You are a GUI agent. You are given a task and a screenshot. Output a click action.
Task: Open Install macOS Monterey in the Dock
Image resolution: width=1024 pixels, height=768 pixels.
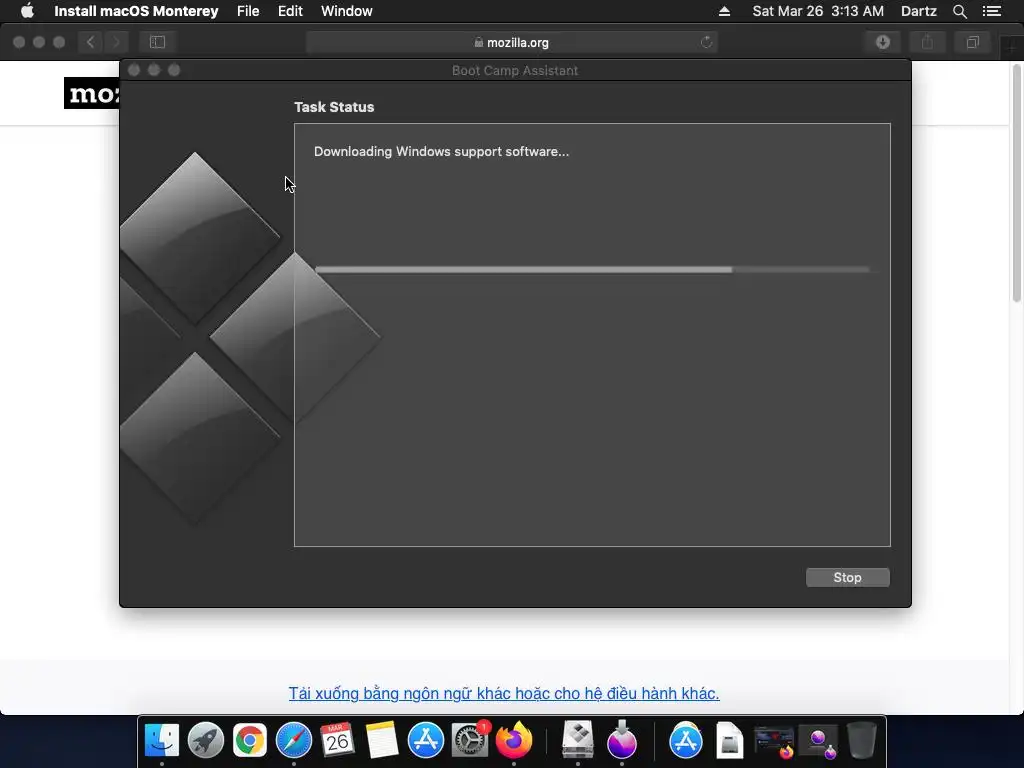(x=622, y=740)
